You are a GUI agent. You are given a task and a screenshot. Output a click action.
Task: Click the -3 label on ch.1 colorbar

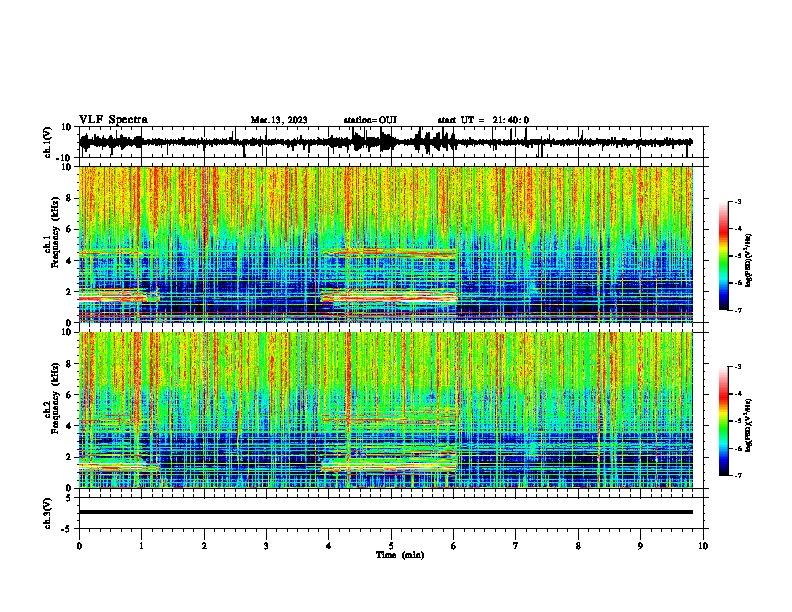(x=738, y=202)
